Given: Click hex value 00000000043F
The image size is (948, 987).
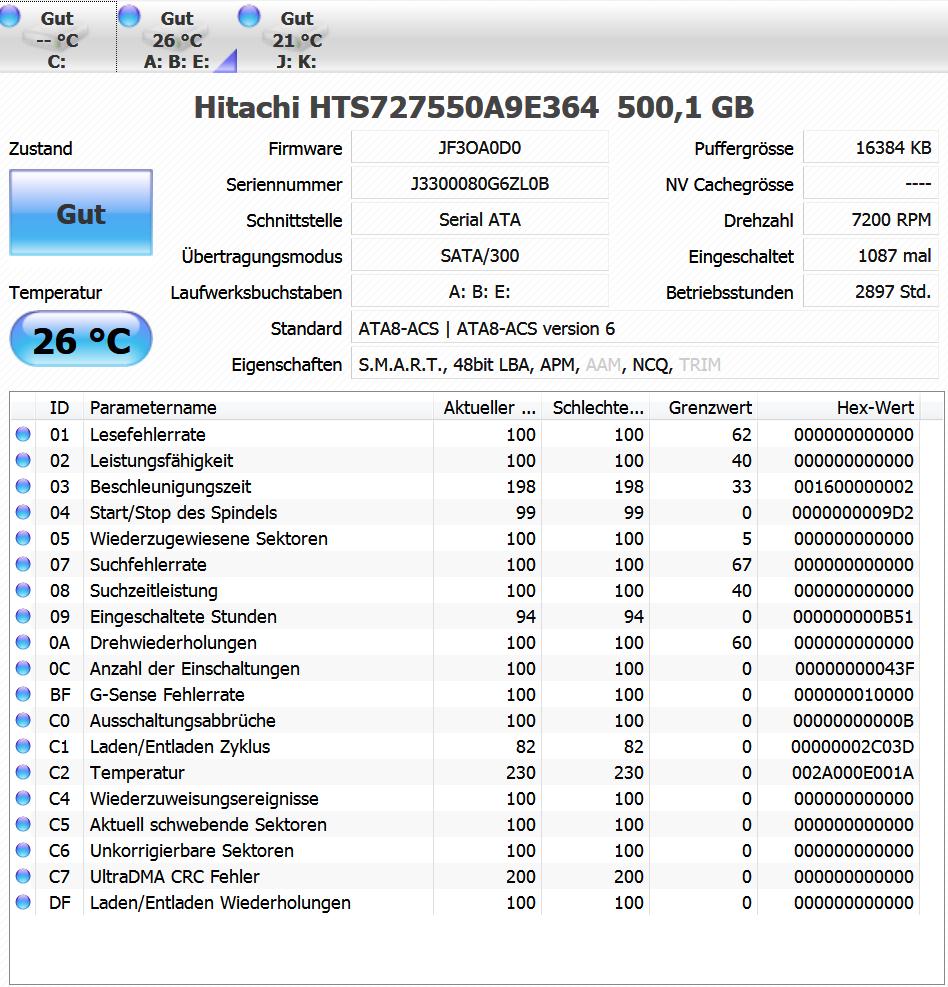Looking at the screenshot, I should (x=854, y=669).
